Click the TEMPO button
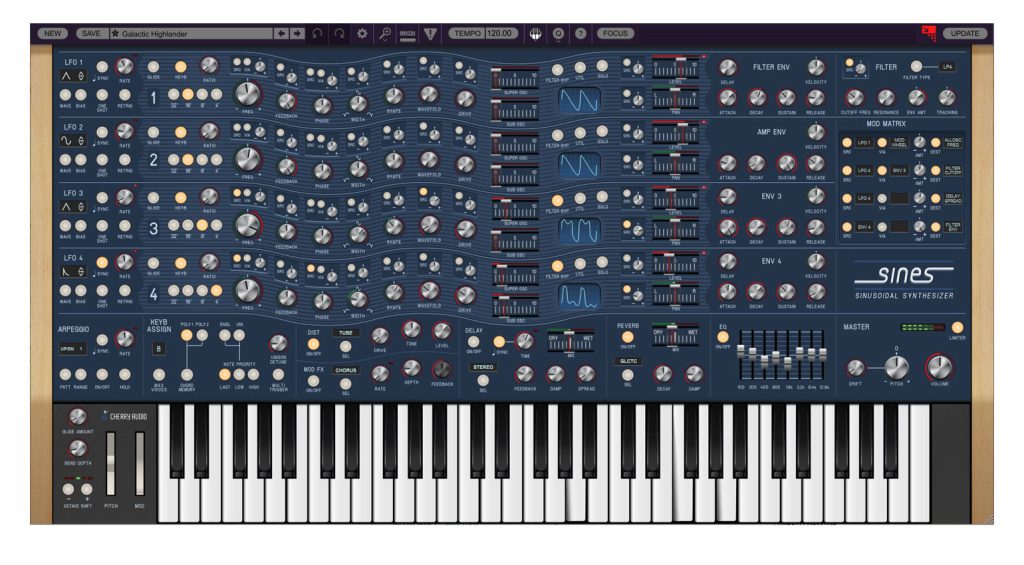This screenshot has width=1024, height=565. tap(467, 33)
